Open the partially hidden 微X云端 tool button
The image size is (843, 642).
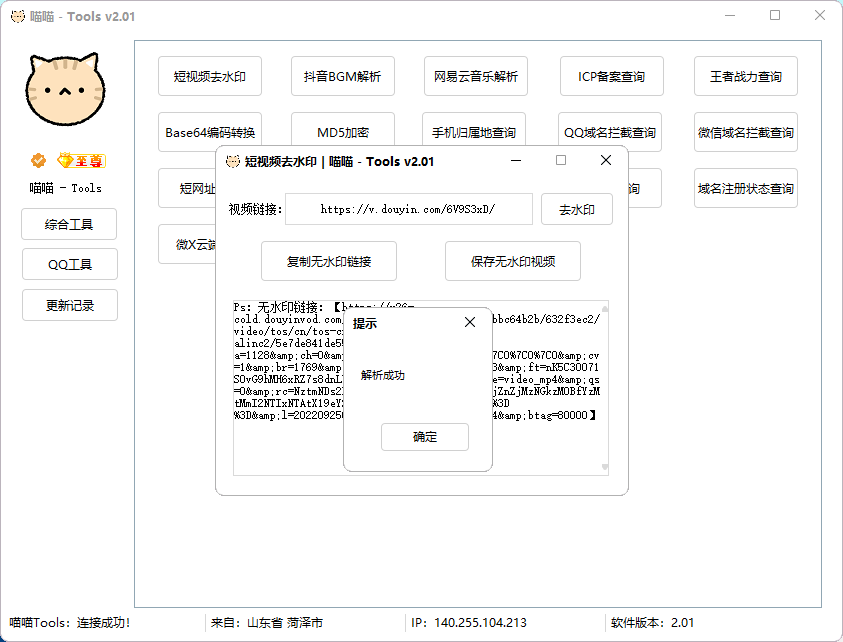187,244
